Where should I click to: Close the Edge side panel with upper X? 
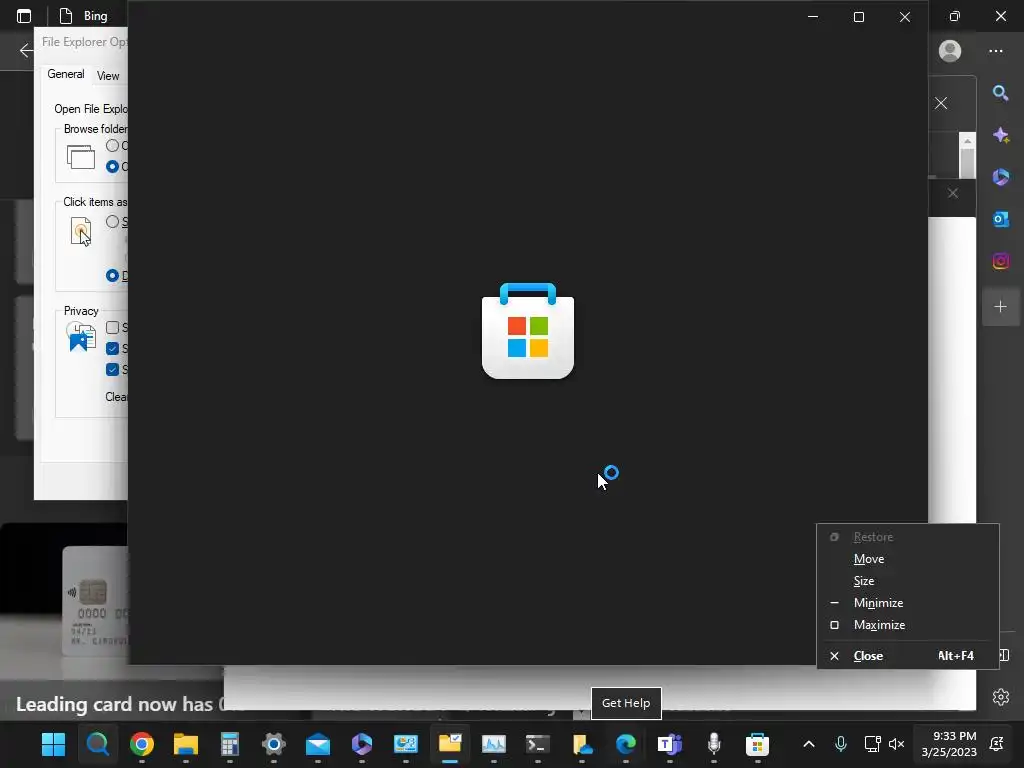pyautogui.click(x=941, y=103)
